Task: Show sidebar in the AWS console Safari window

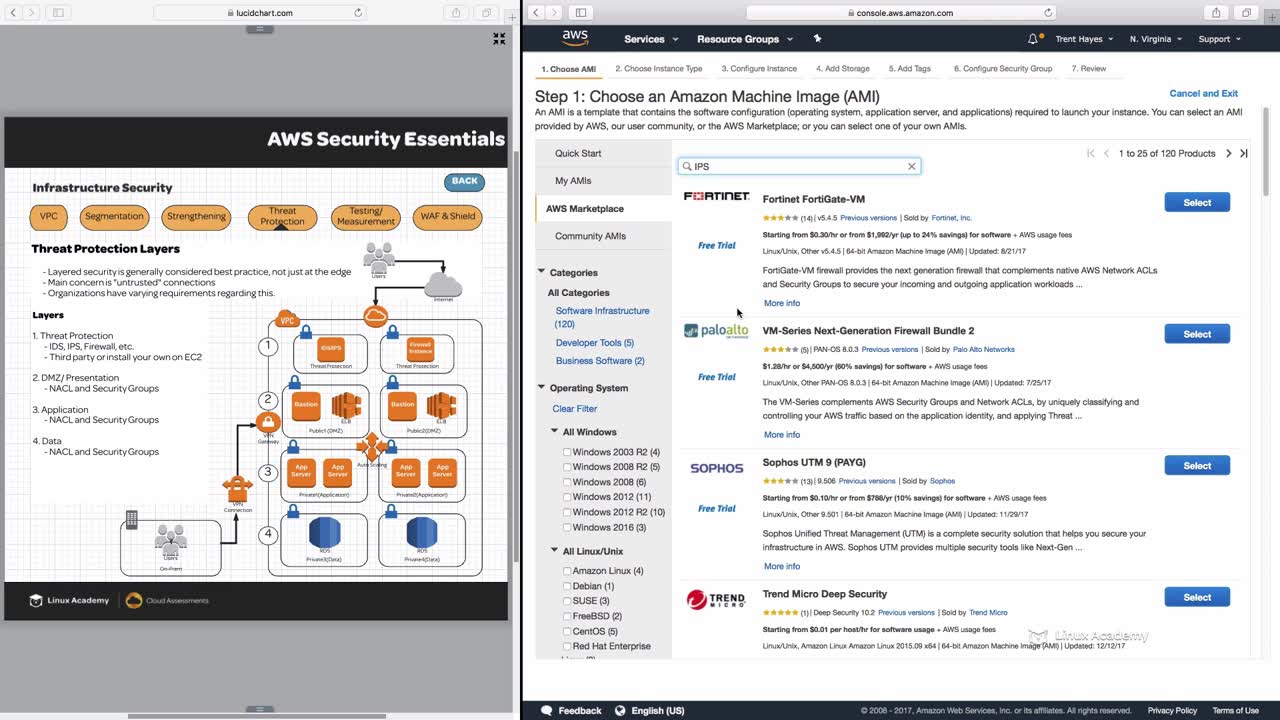Action: click(581, 13)
